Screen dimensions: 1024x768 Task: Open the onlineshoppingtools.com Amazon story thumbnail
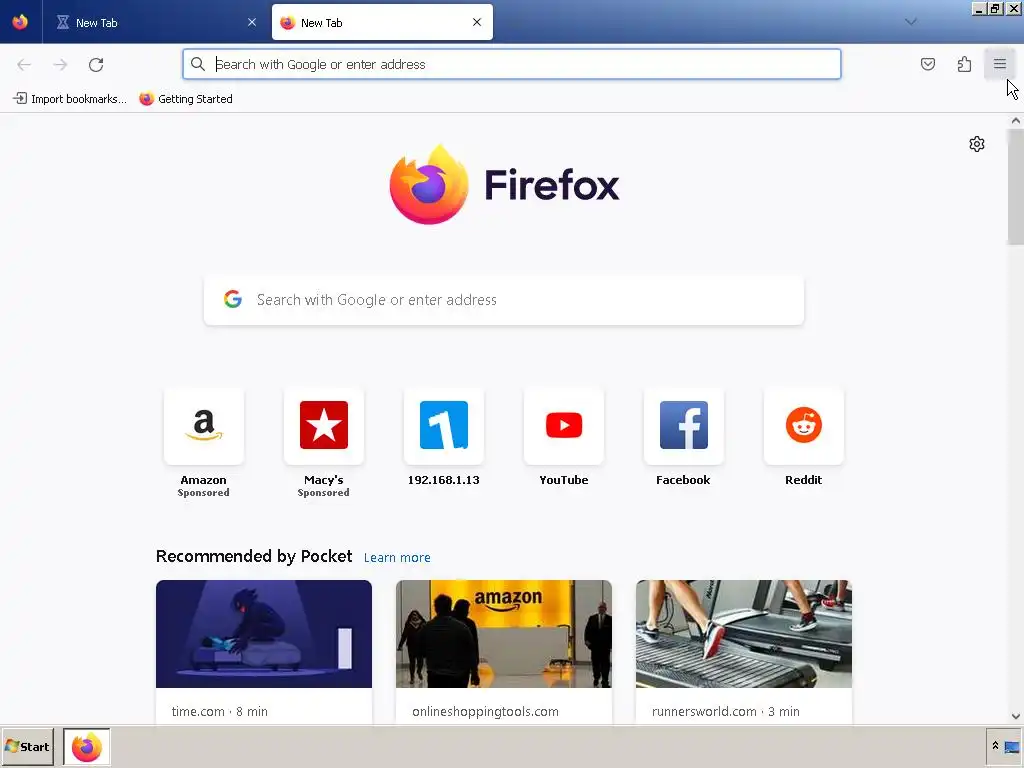tap(504, 633)
